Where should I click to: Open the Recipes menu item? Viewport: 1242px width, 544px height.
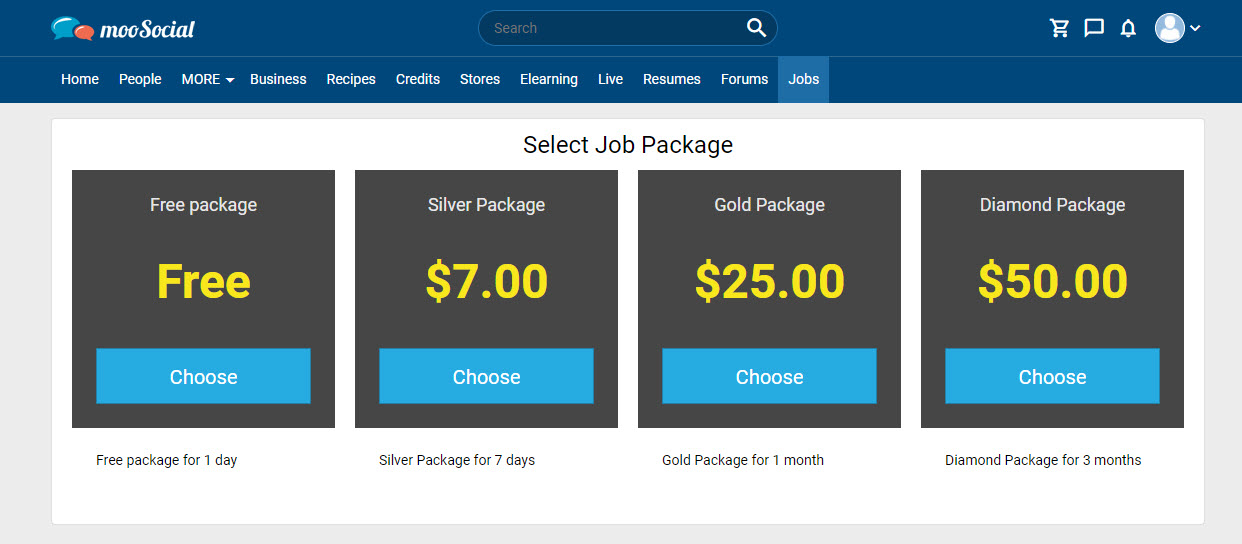351,79
